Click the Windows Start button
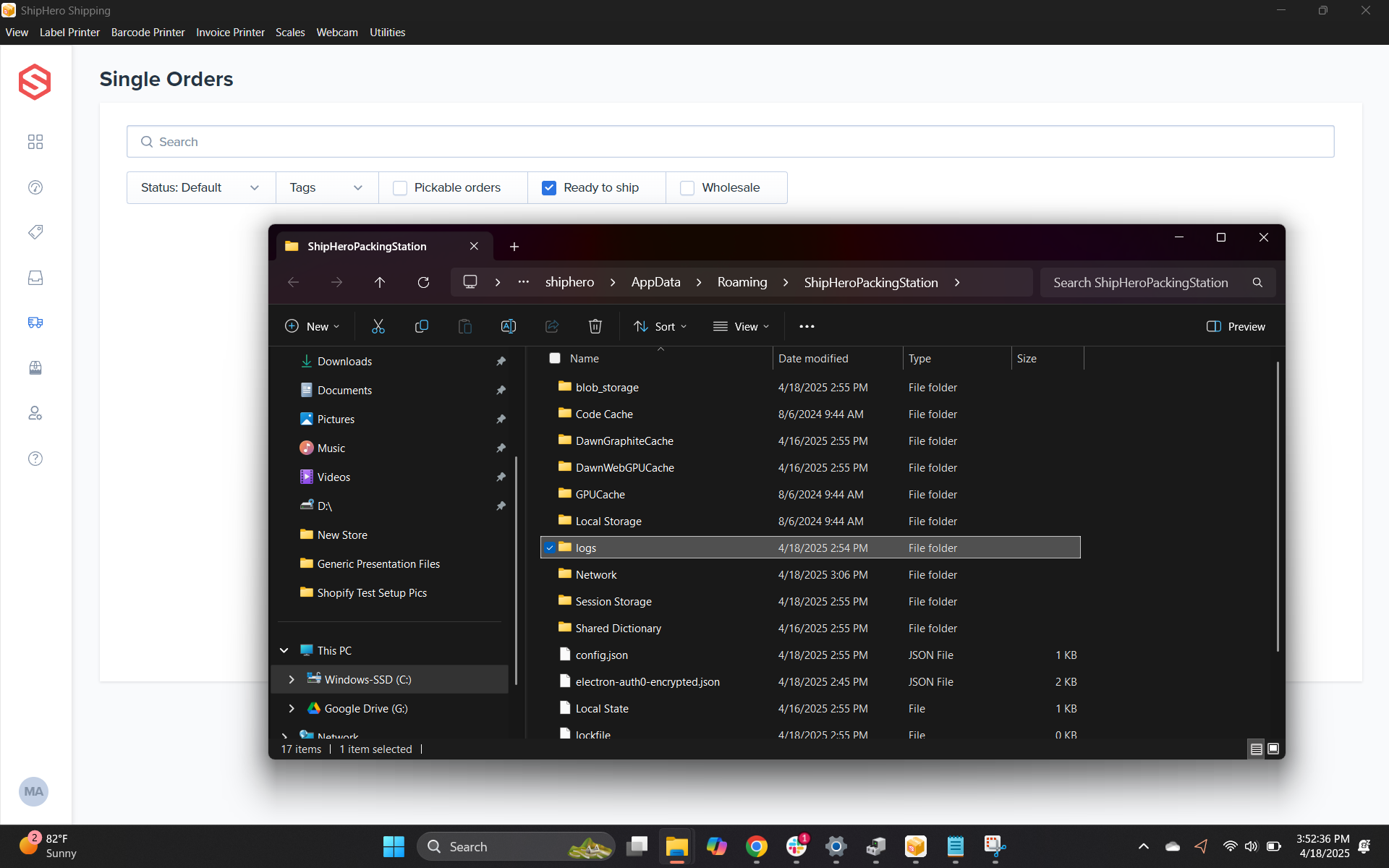Viewport: 1389px width, 868px height. pyautogui.click(x=394, y=846)
